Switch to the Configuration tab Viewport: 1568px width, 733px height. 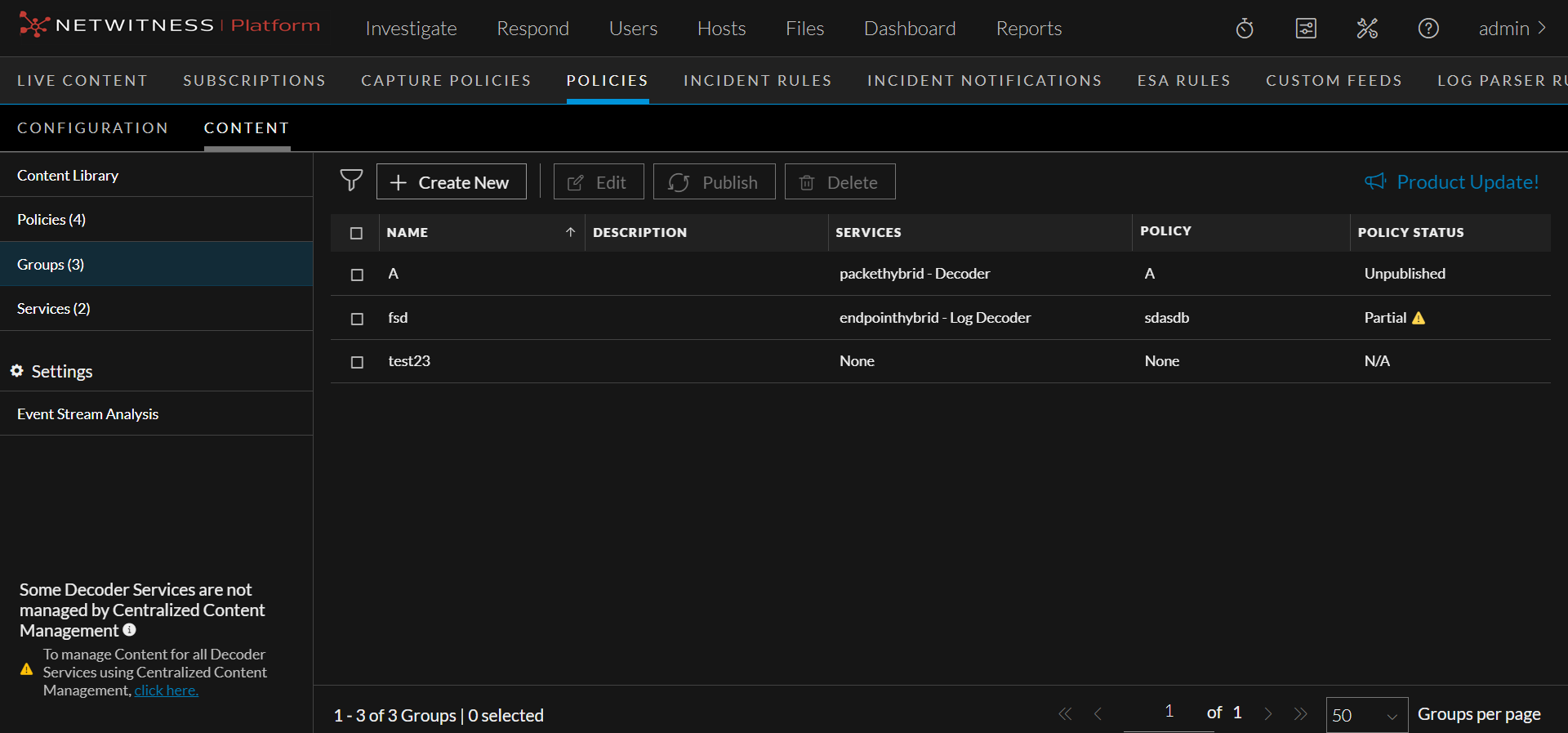[x=92, y=128]
